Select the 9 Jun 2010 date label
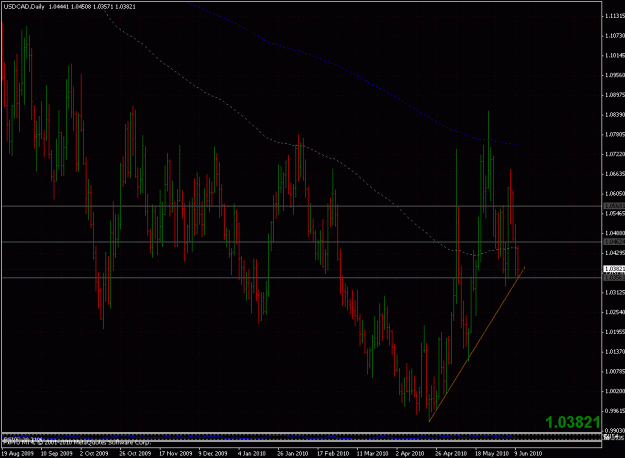This screenshot has height=458, width=625. click(528, 453)
